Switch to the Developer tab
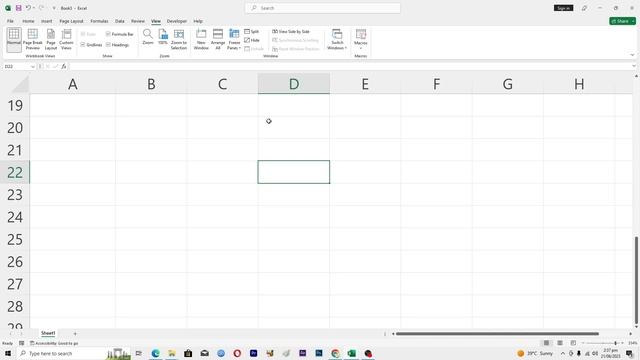The height and width of the screenshot is (360, 640). 177,21
